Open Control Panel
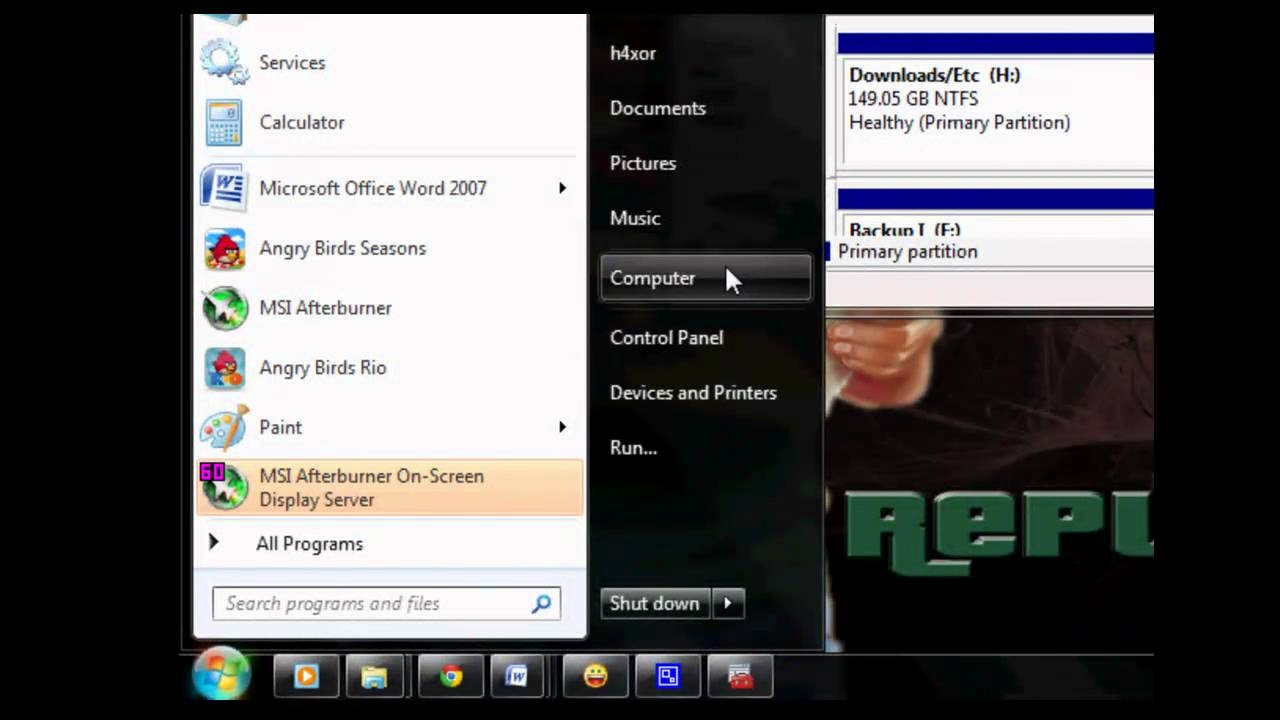 (666, 338)
